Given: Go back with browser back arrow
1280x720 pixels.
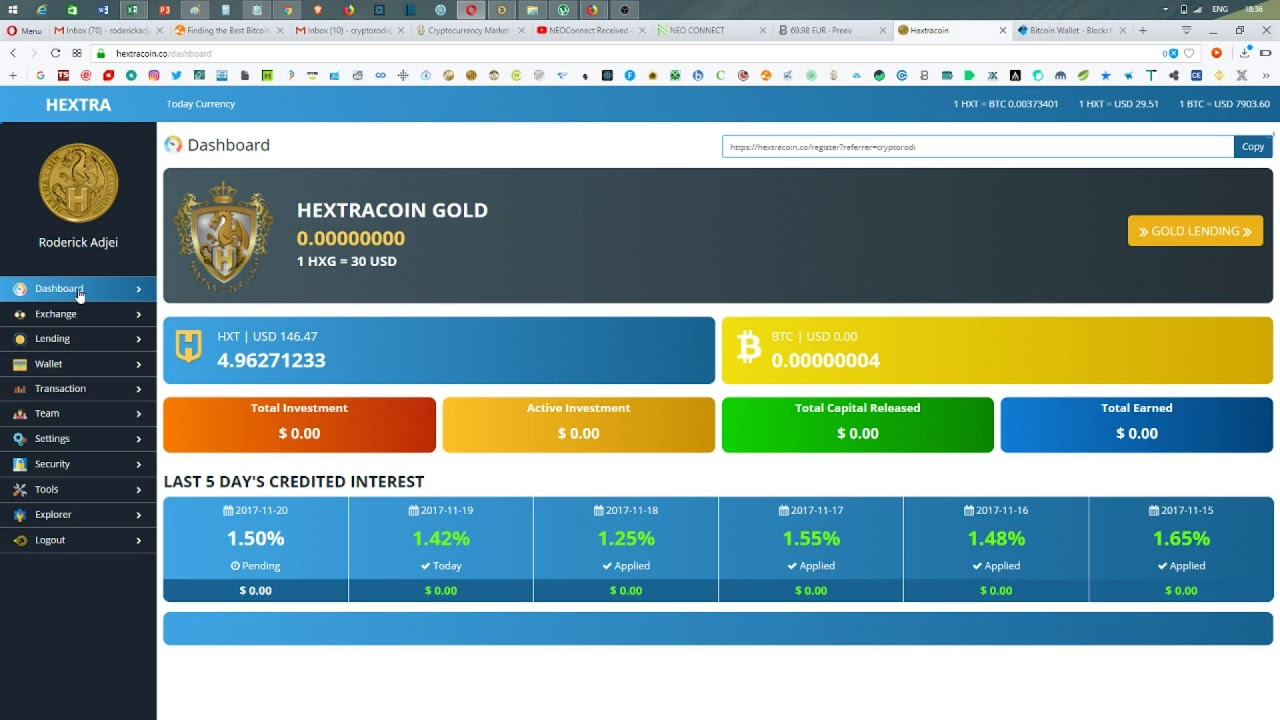Looking at the screenshot, I should 13,53.
